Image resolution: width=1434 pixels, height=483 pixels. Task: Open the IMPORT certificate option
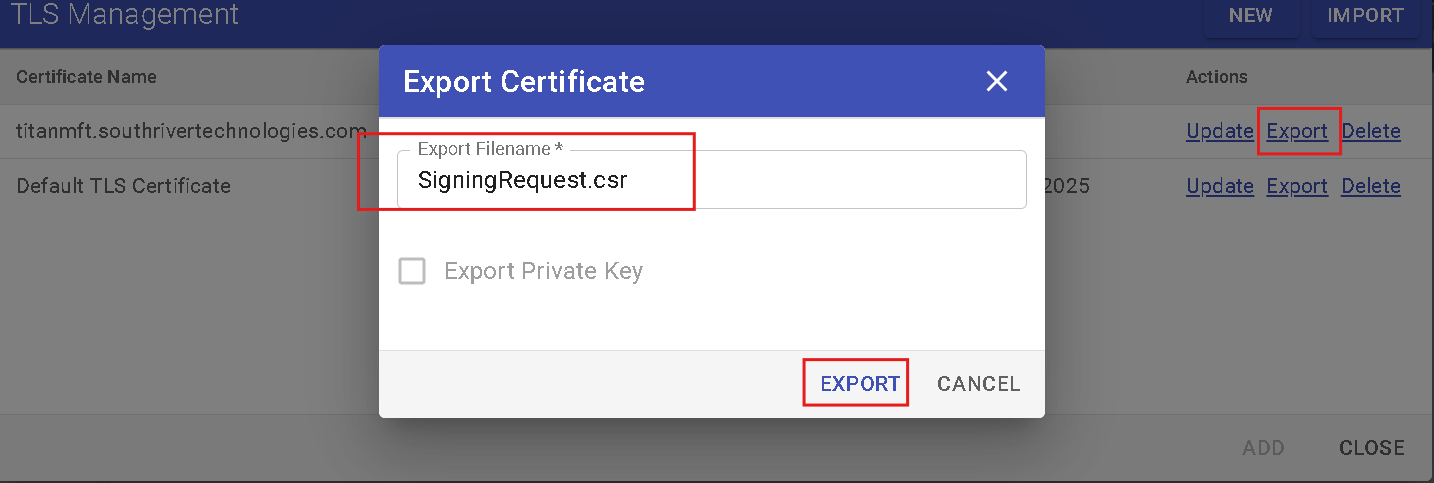(x=1365, y=16)
